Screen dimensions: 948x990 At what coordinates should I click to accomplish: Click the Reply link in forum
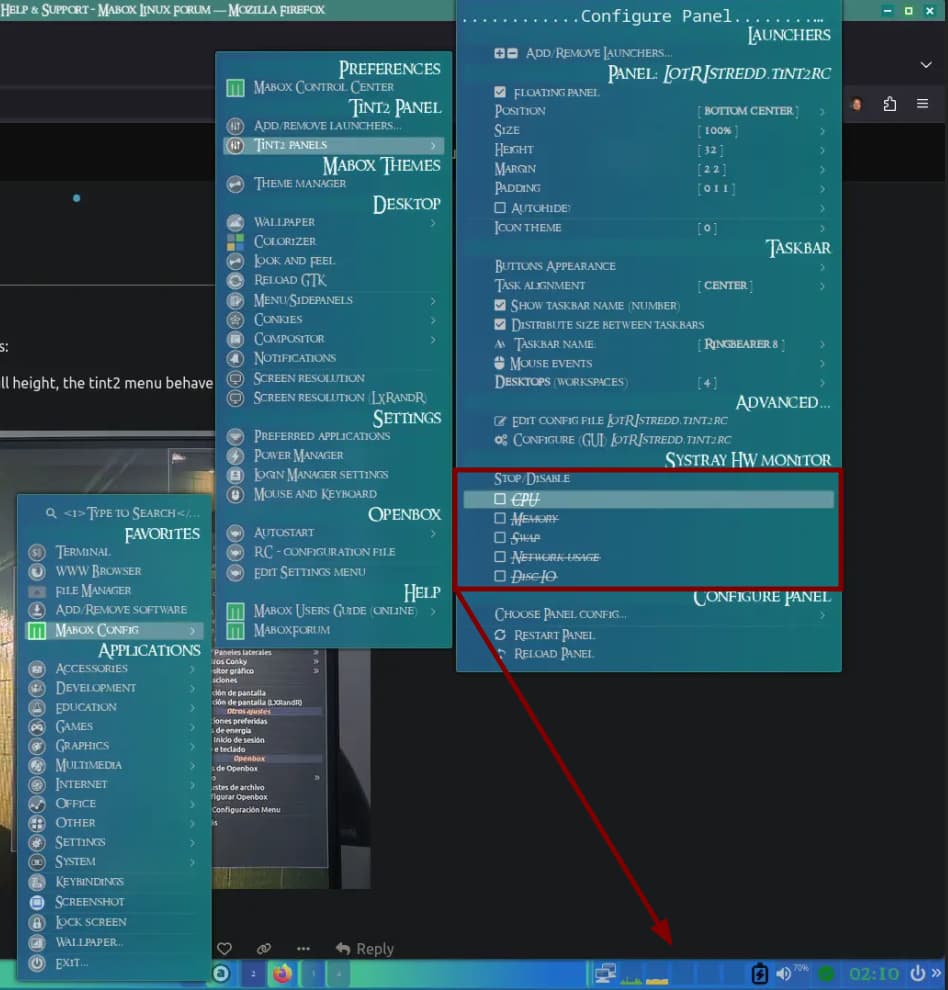[x=365, y=948]
